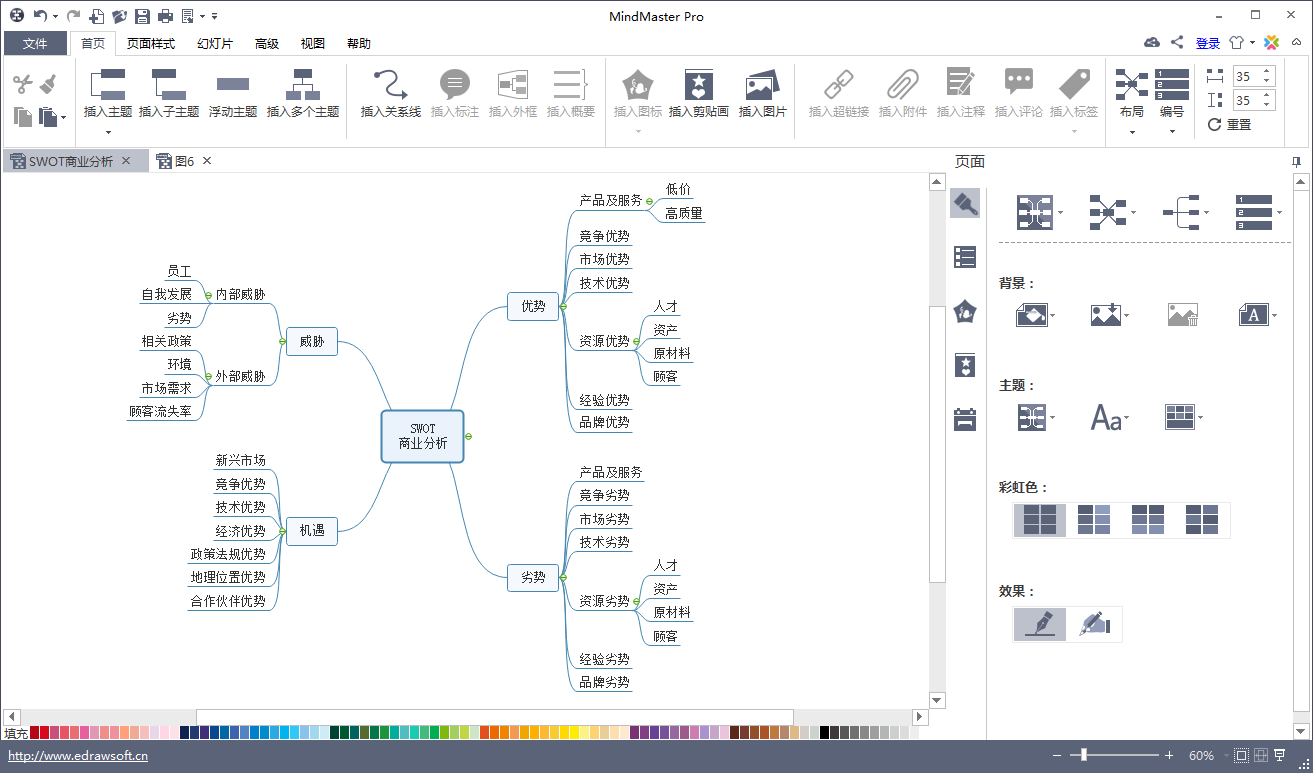Select the fourth rainbow color scheme
The height and width of the screenshot is (773, 1313).
coord(1202,520)
